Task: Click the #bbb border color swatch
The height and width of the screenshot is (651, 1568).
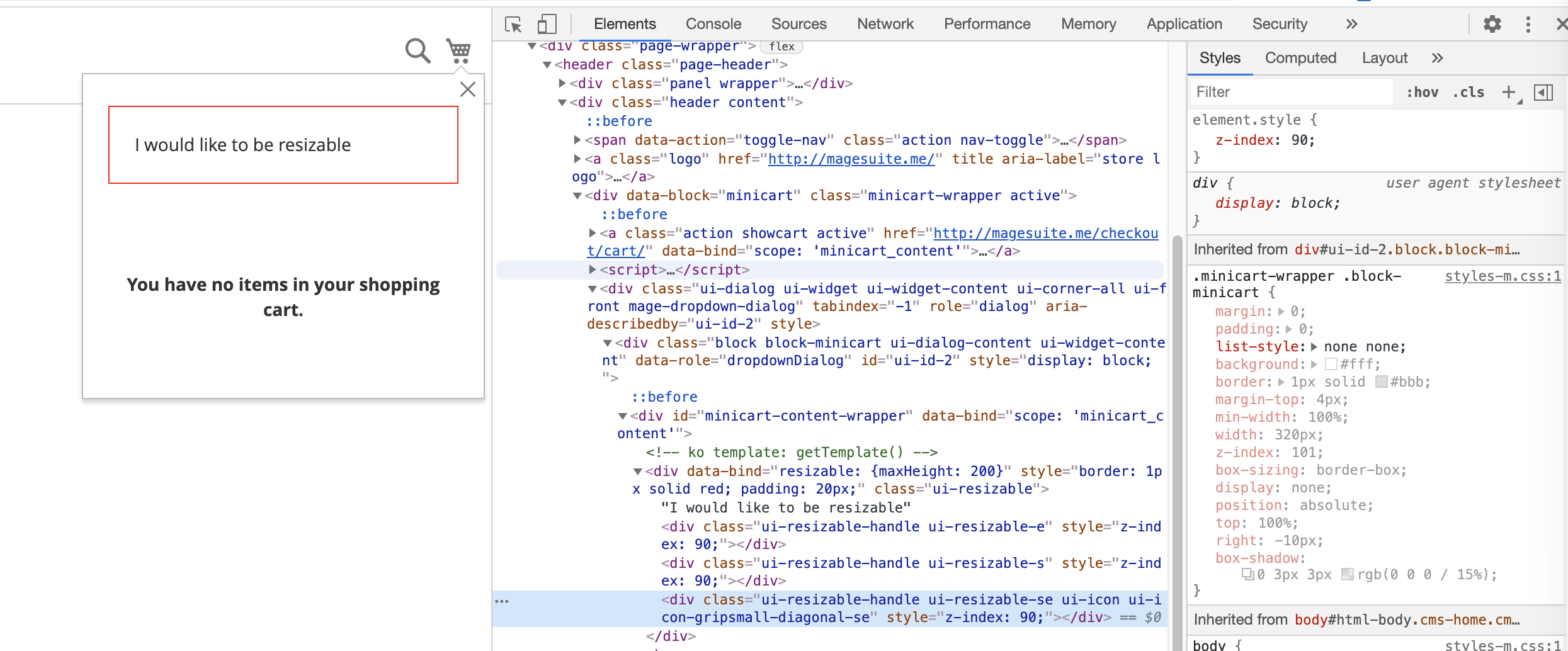Action: [x=1382, y=382]
